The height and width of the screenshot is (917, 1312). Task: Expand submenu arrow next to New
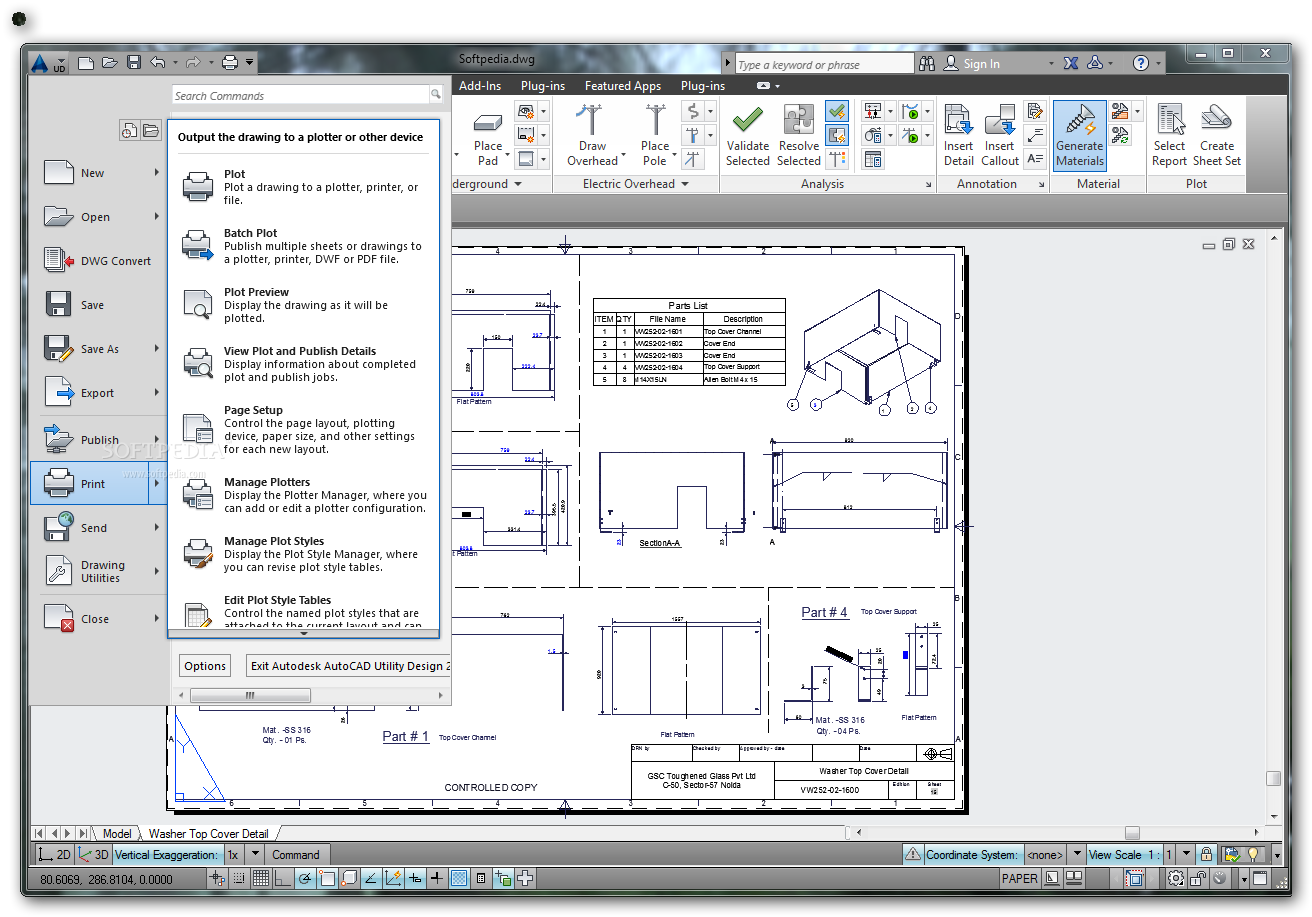pos(157,172)
